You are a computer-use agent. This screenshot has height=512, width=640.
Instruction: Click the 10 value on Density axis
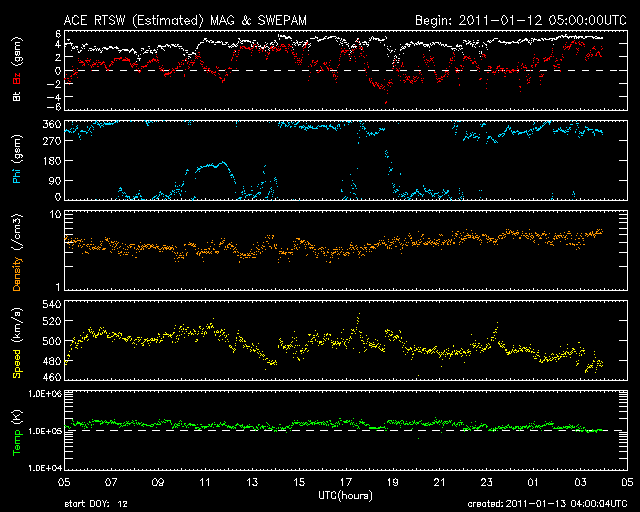click(56, 215)
